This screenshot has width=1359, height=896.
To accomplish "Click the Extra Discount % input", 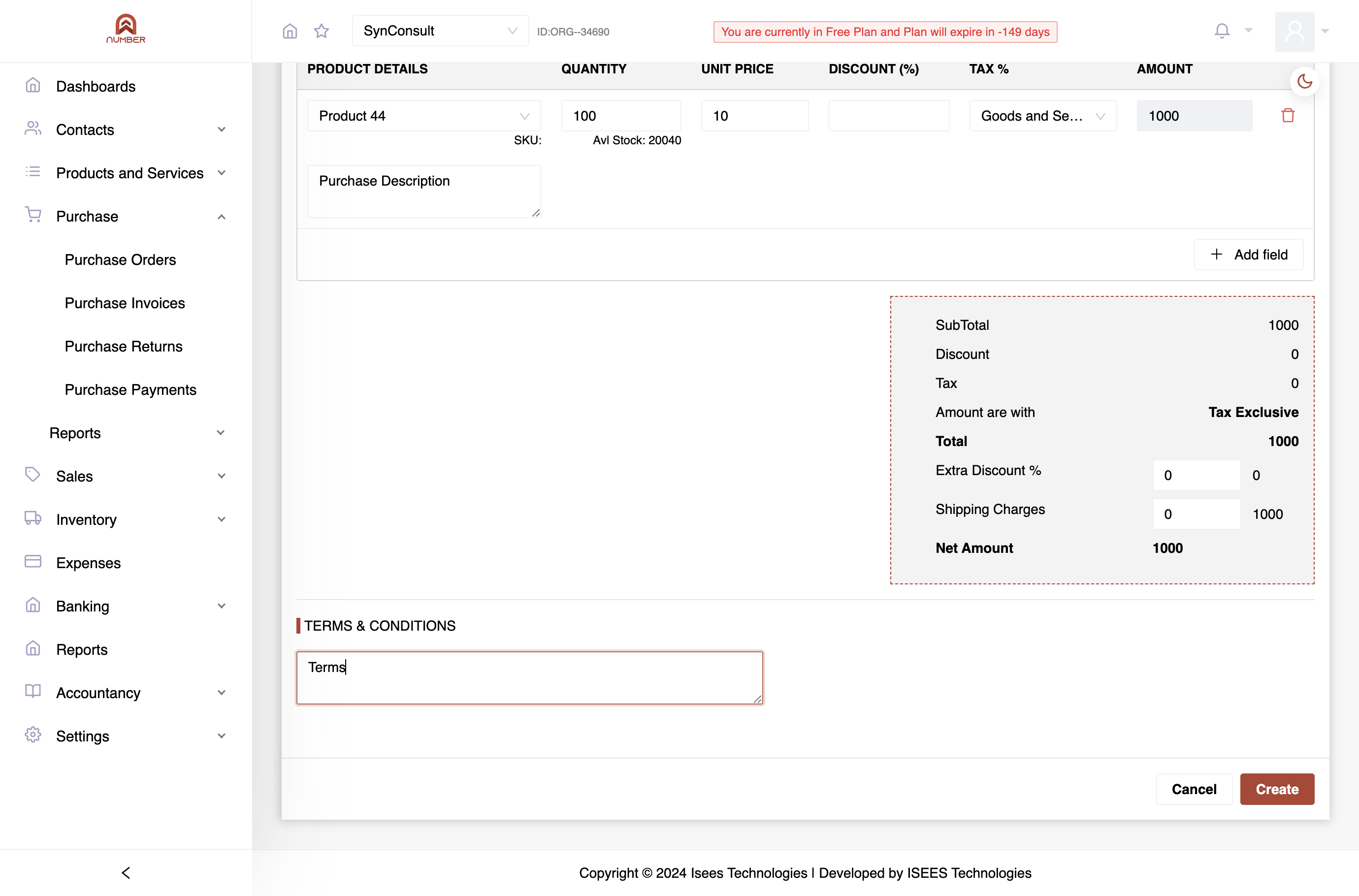I will point(1196,476).
